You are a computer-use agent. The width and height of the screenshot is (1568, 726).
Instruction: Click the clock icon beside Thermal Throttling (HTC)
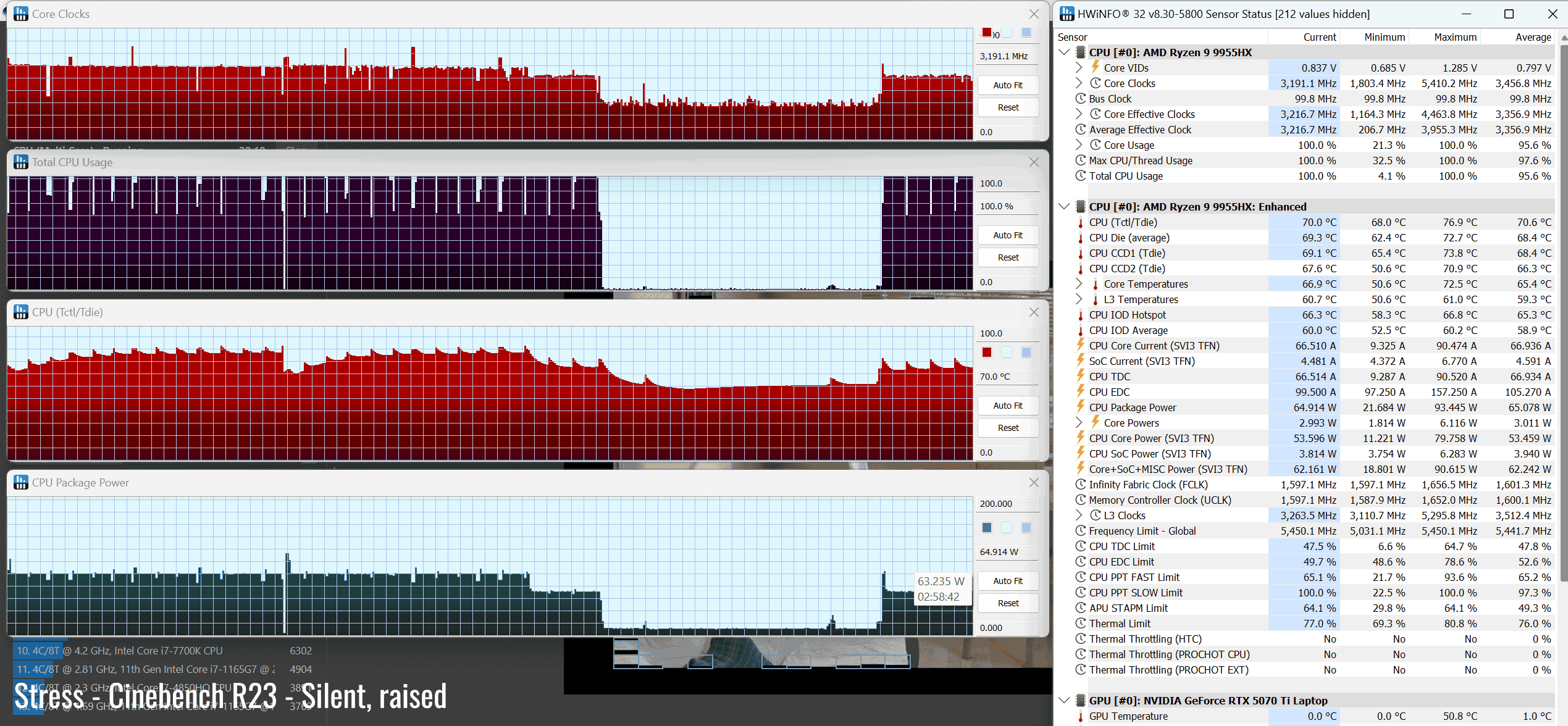pos(1080,639)
